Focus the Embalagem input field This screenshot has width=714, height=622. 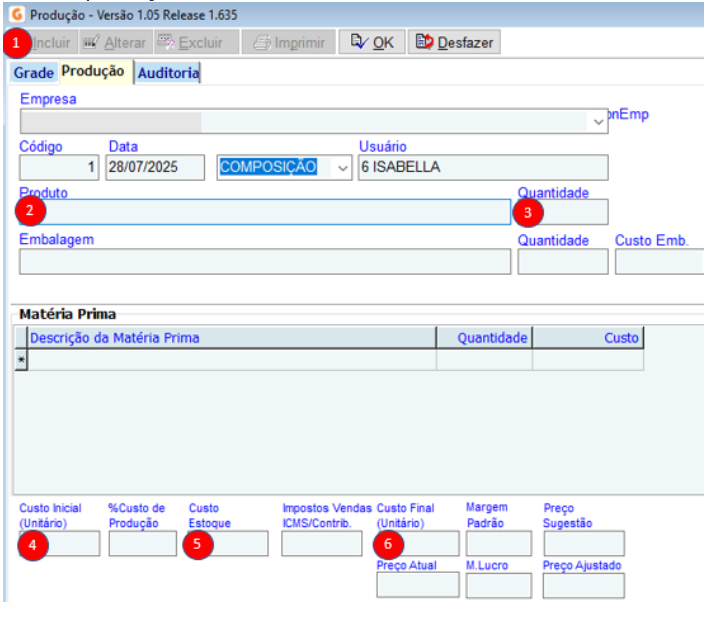[x=265, y=261]
